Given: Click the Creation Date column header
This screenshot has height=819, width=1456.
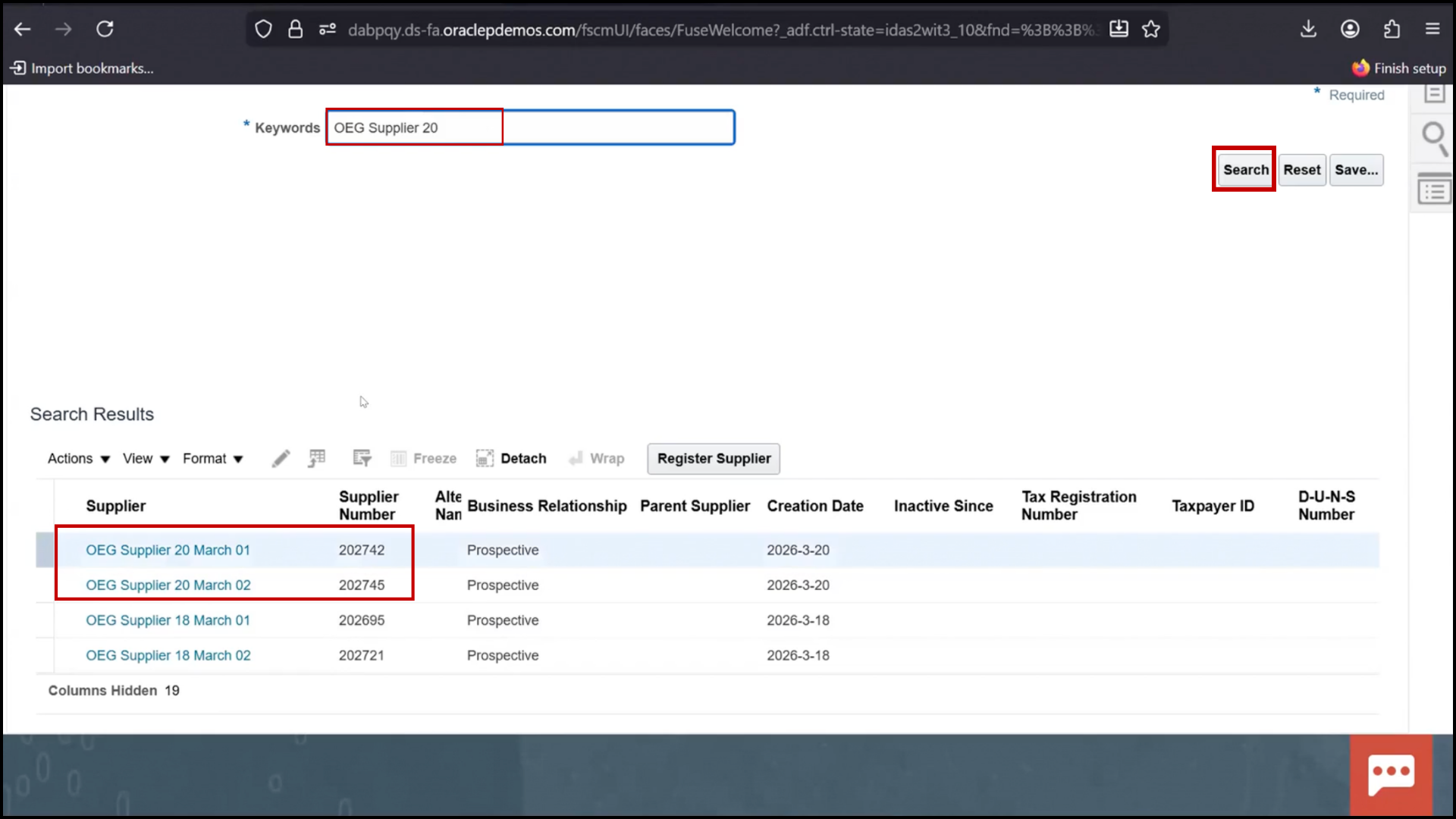Looking at the screenshot, I should (x=815, y=506).
